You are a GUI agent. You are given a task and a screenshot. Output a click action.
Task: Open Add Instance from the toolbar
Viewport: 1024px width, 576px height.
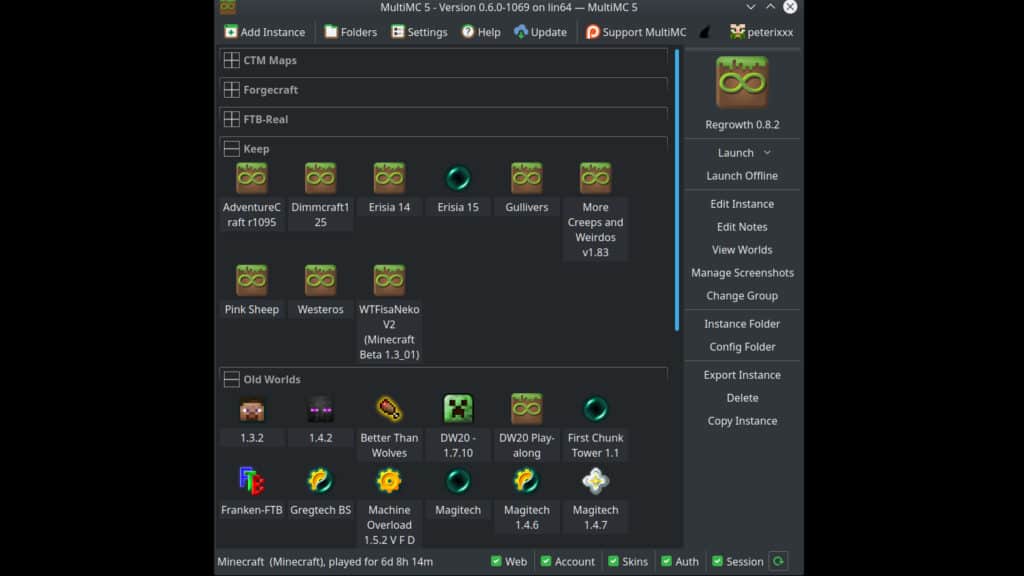[264, 32]
